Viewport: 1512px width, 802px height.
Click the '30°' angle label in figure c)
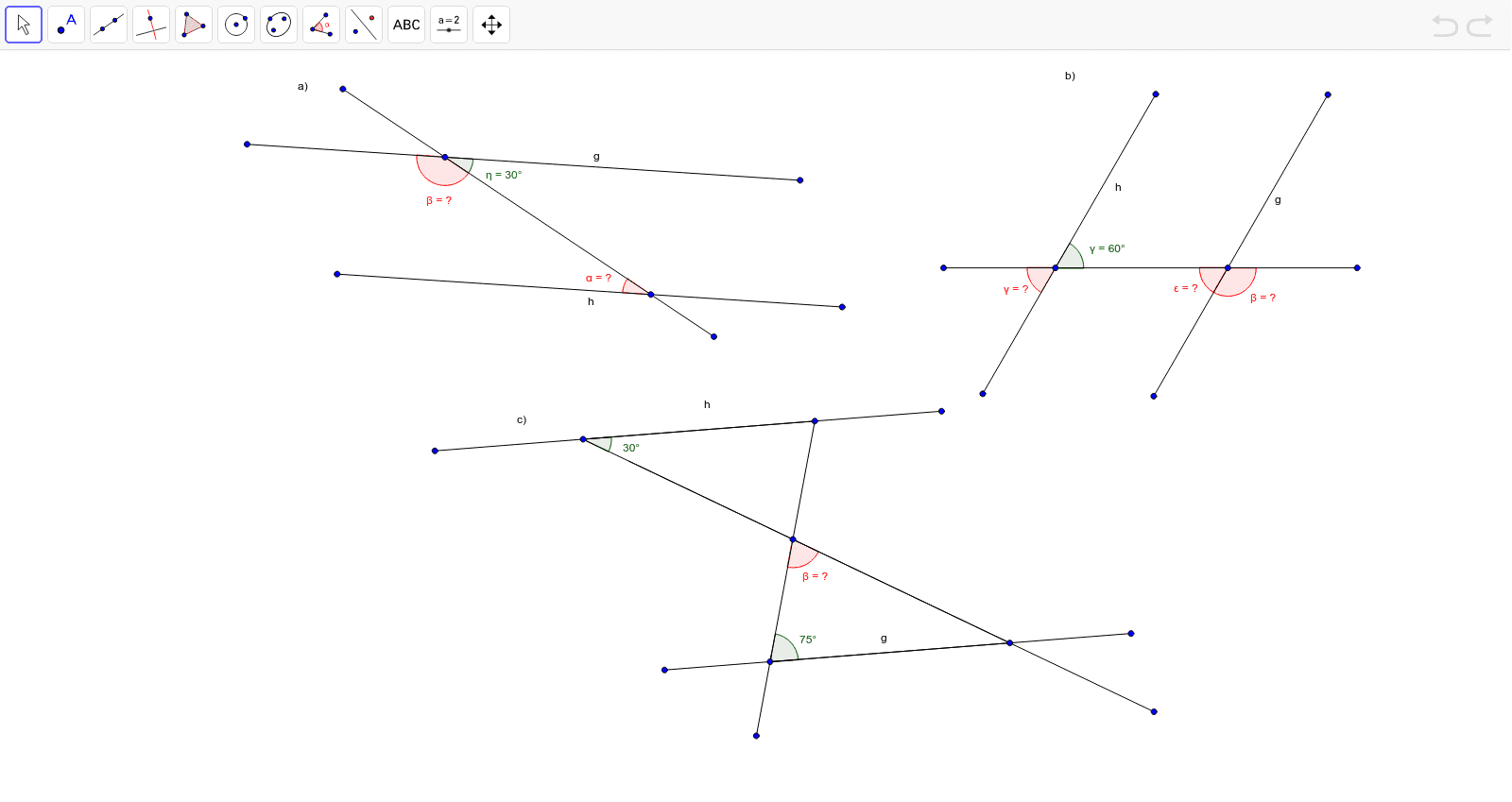(630, 448)
